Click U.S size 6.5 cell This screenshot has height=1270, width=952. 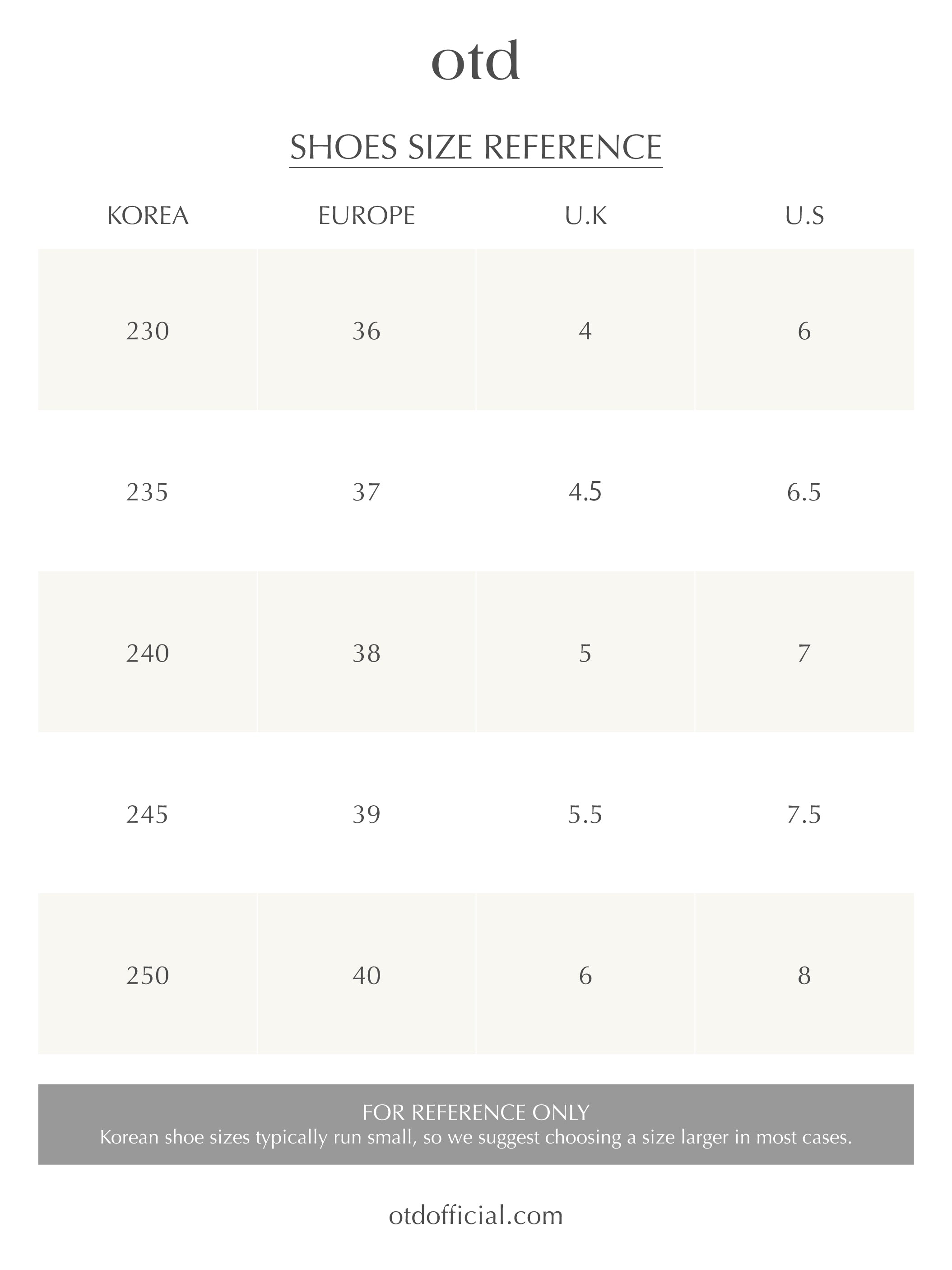(x=804, y=492)
